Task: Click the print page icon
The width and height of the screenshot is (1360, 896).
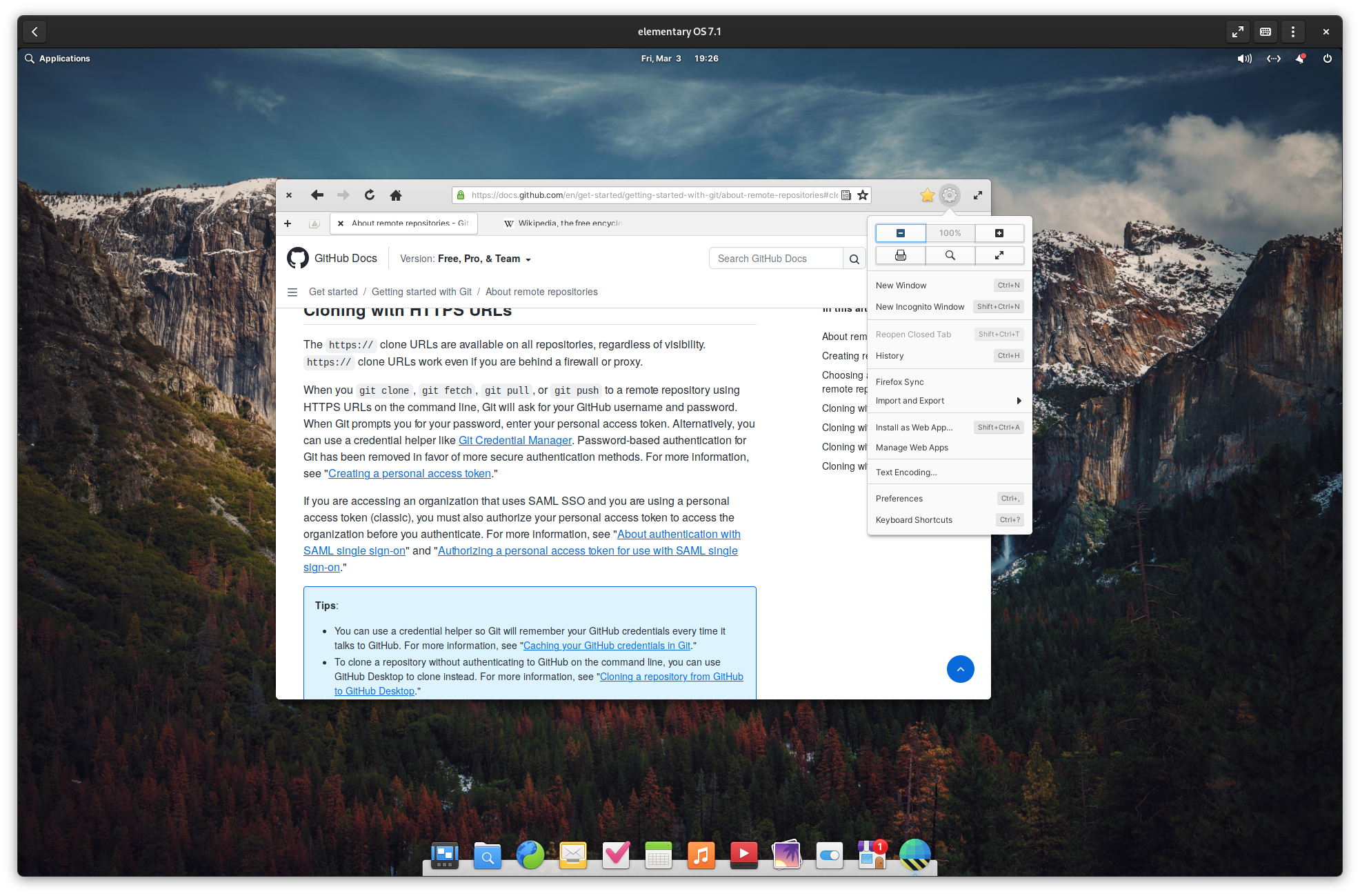Action: coord(900,255)
